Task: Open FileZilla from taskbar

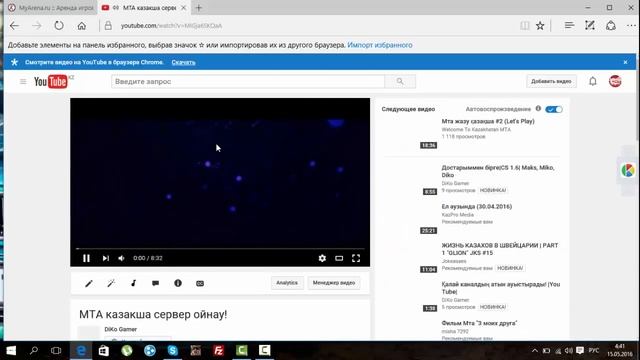Action: coord(218,351)
